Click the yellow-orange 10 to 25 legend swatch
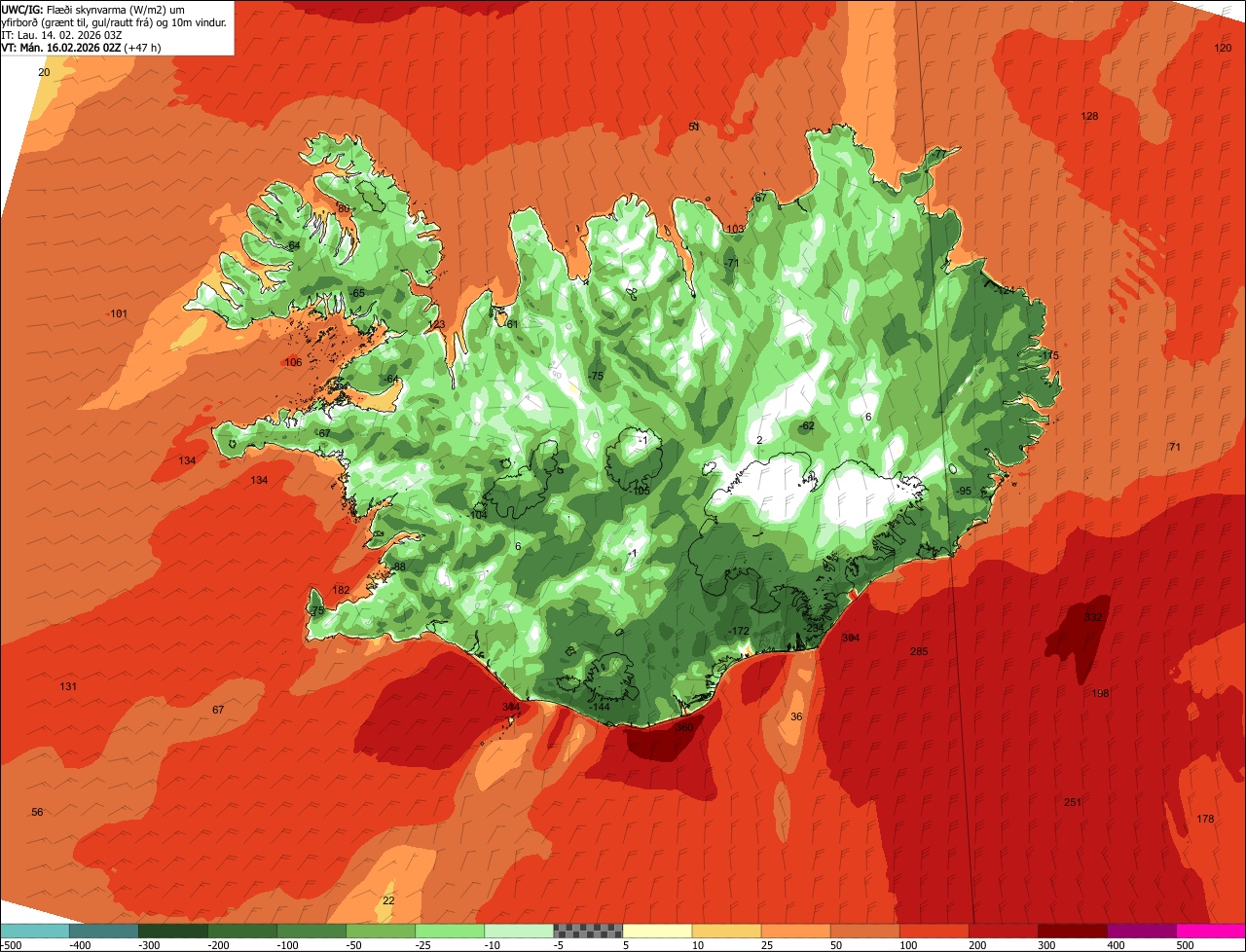This screenshot has width=1246, height=952. 726,931
